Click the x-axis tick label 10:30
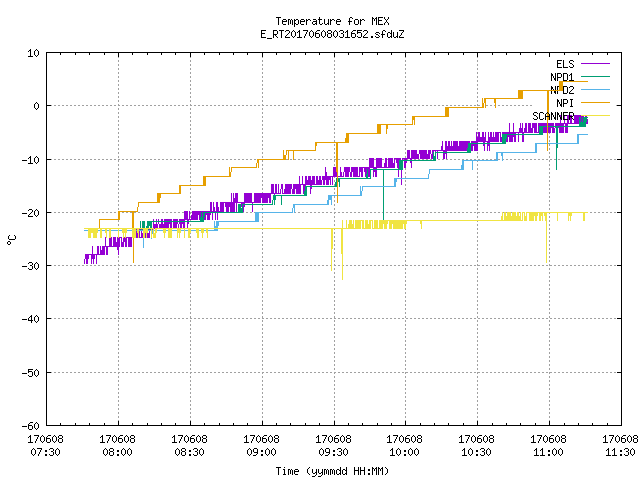Image resolution: width=640 pixels, height=480 pixels. tap(476, 452)
